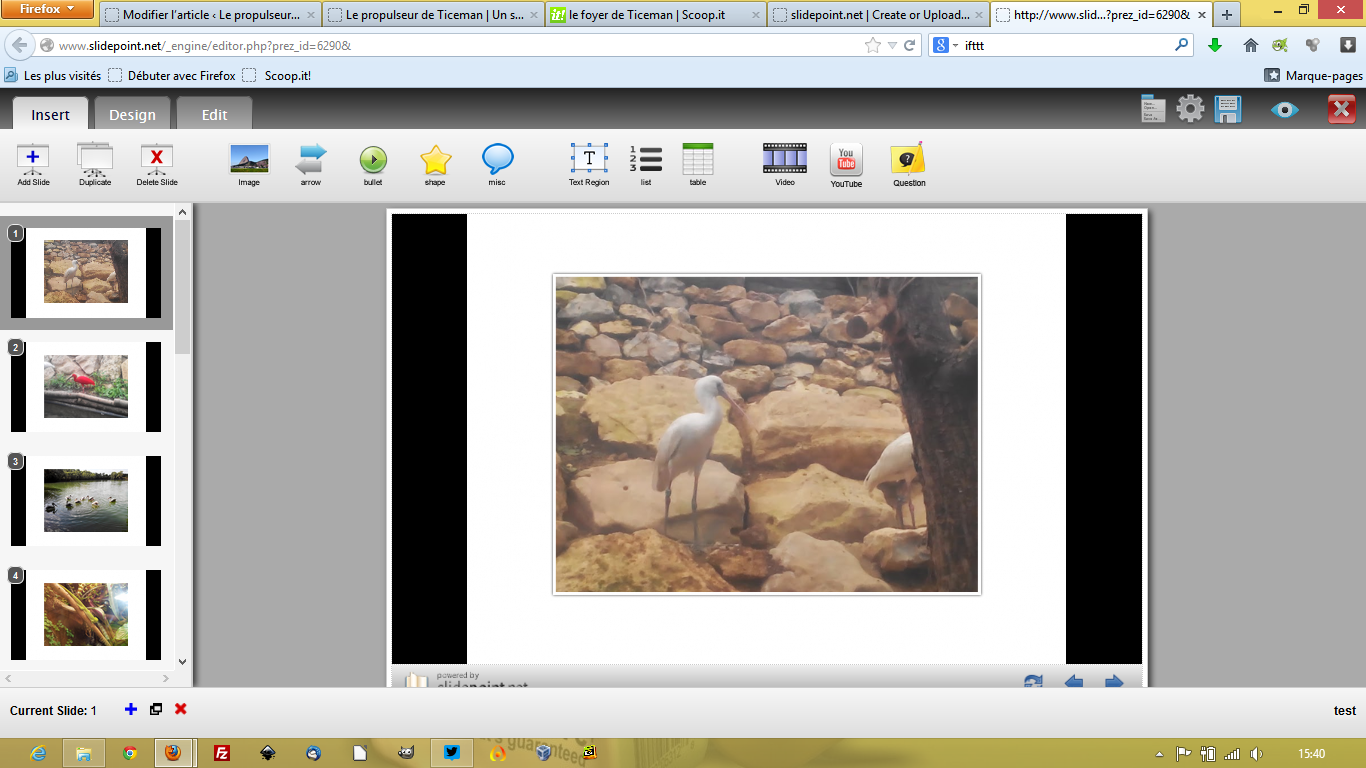The image size is (1366, 768).
Task: Click the slide panel scroll down arrow
Action: click(182, 661)
